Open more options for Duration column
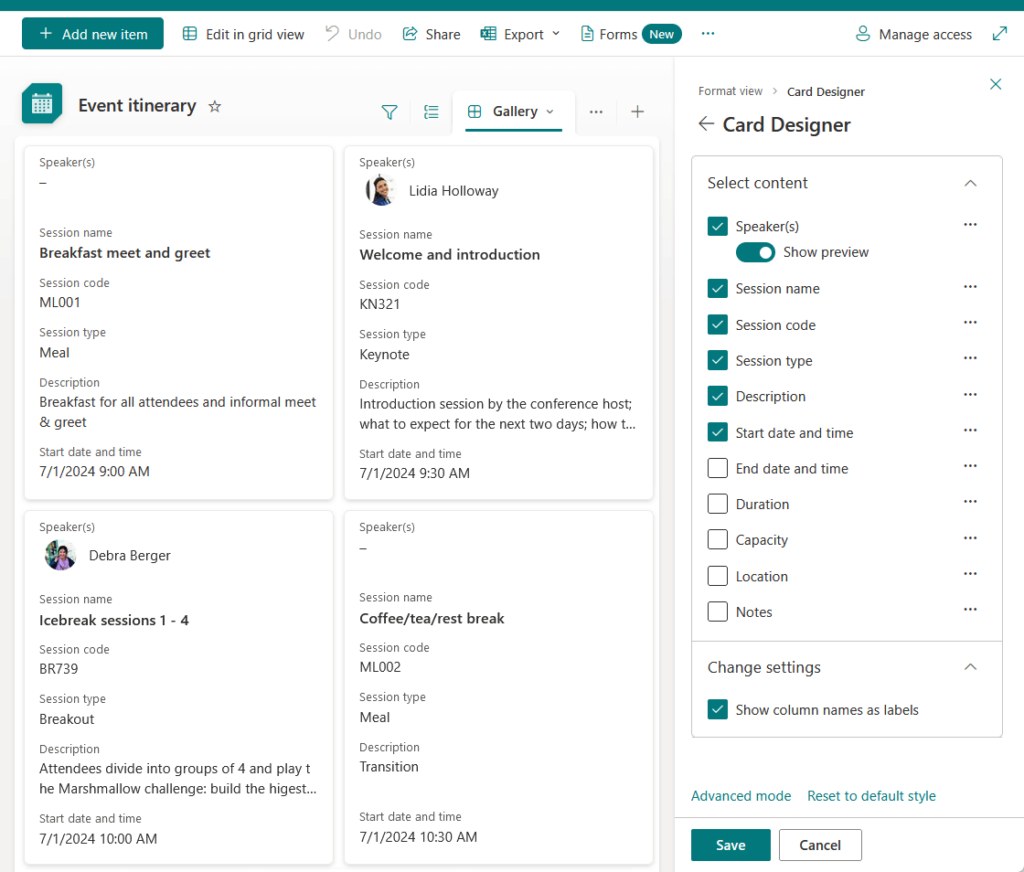 970,502
